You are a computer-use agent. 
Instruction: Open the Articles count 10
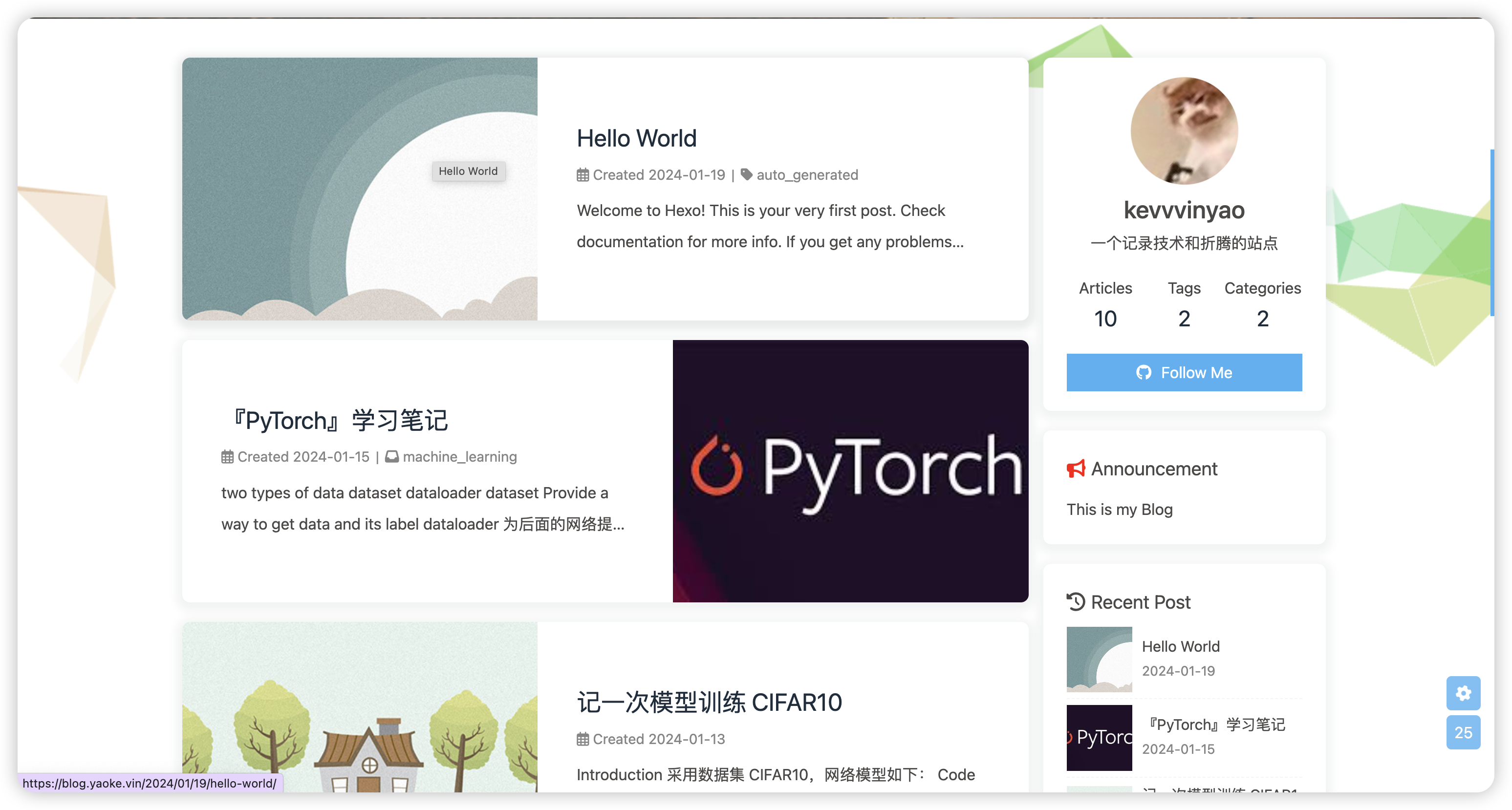(x=1105, y=319)
